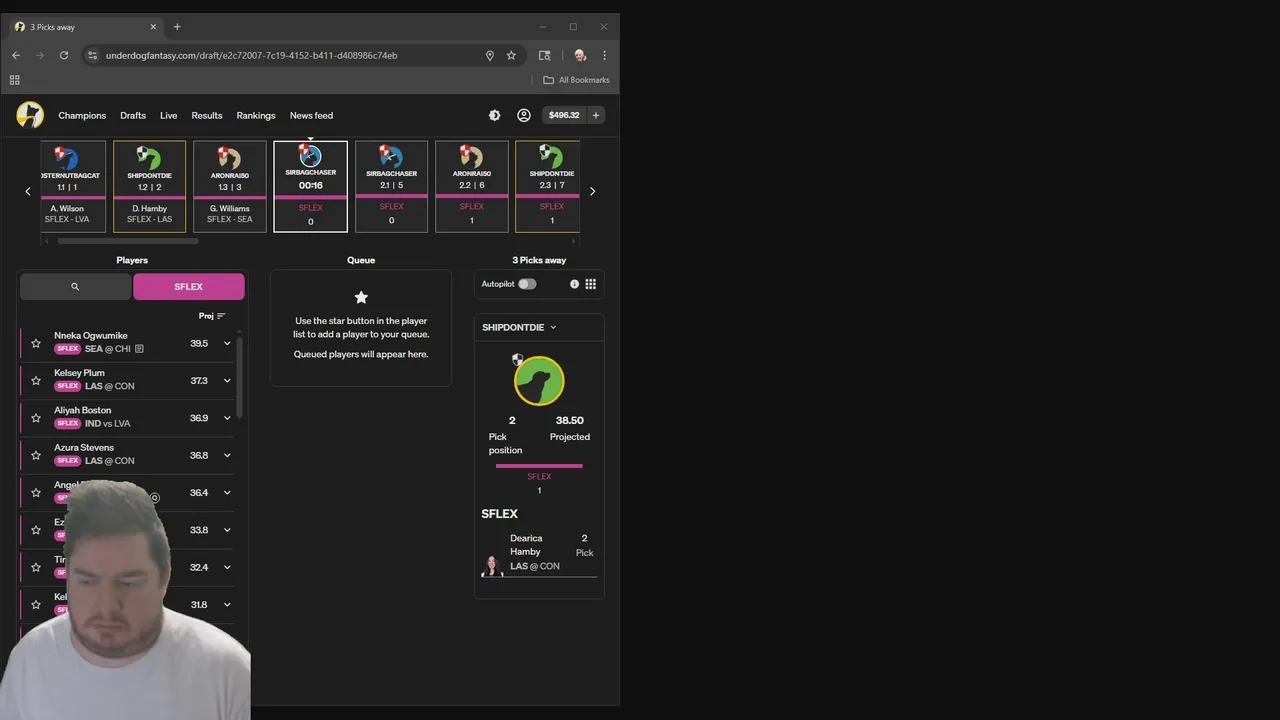
Task: Expand Kelsey Plum player details
Action: pyautogui.click(x=227, y=380)
